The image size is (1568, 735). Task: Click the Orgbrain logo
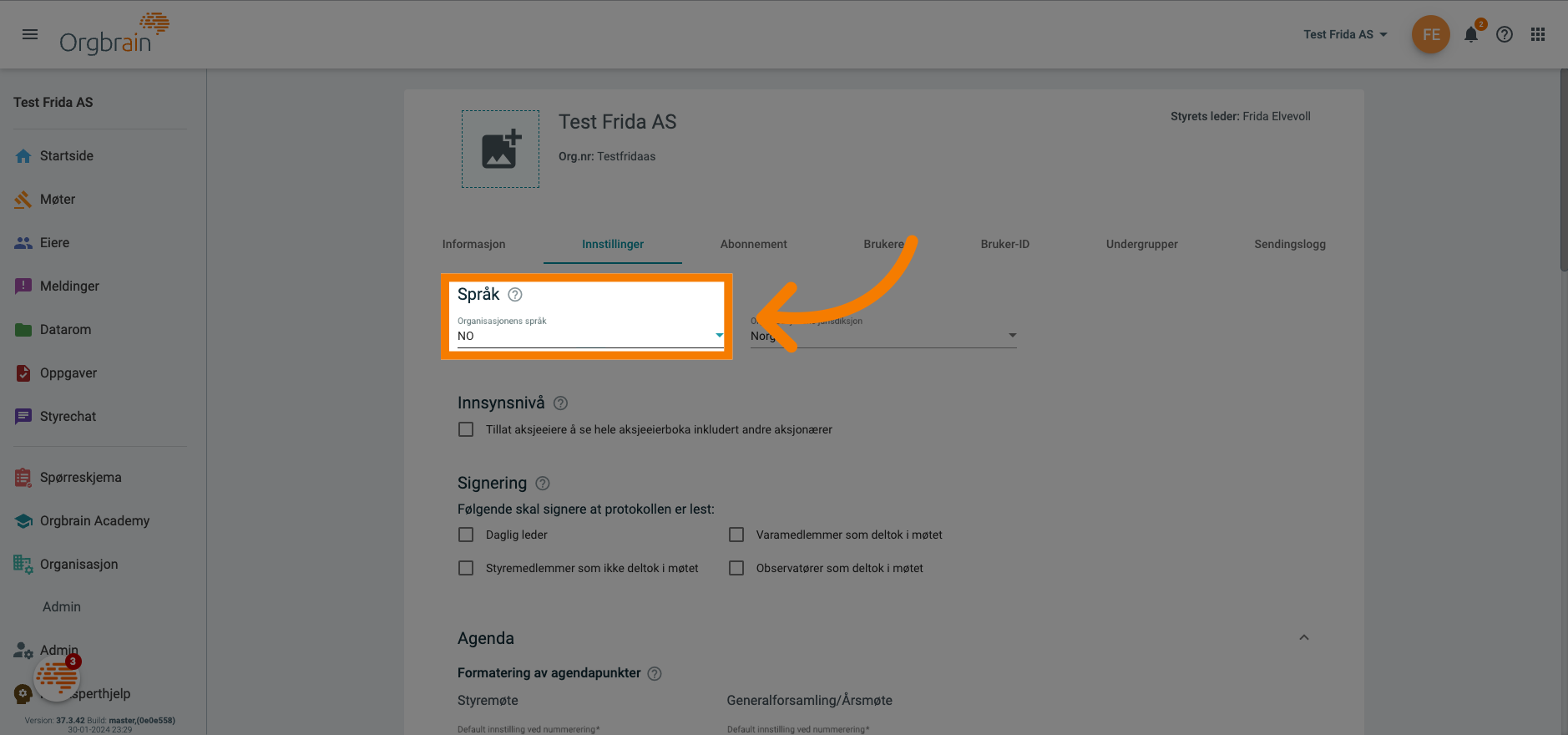(114, 34)
